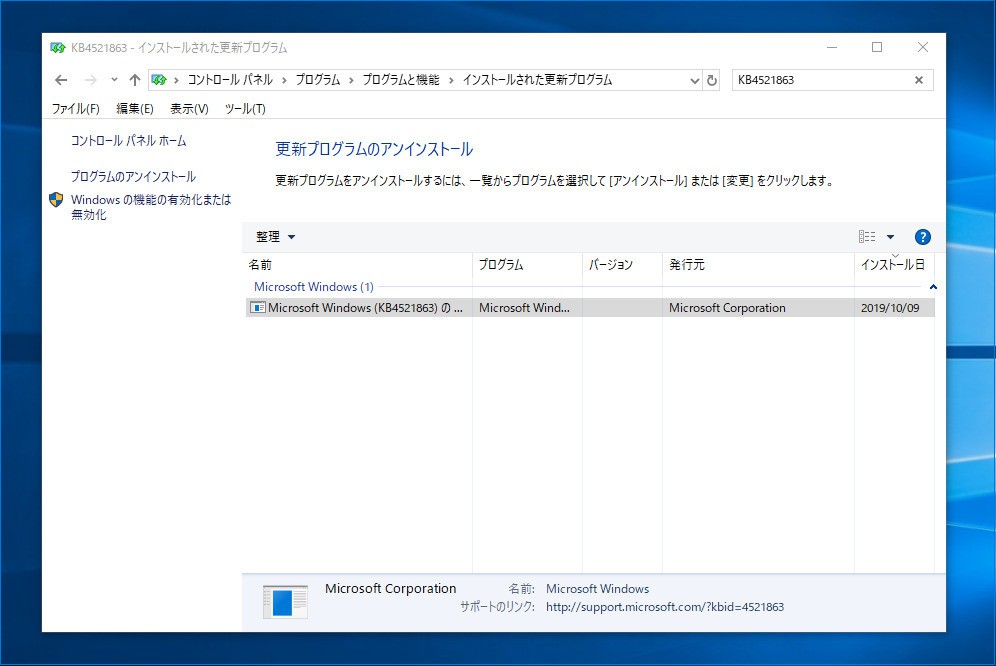Expand the view options dropdown arrow

tap(891, 236)
